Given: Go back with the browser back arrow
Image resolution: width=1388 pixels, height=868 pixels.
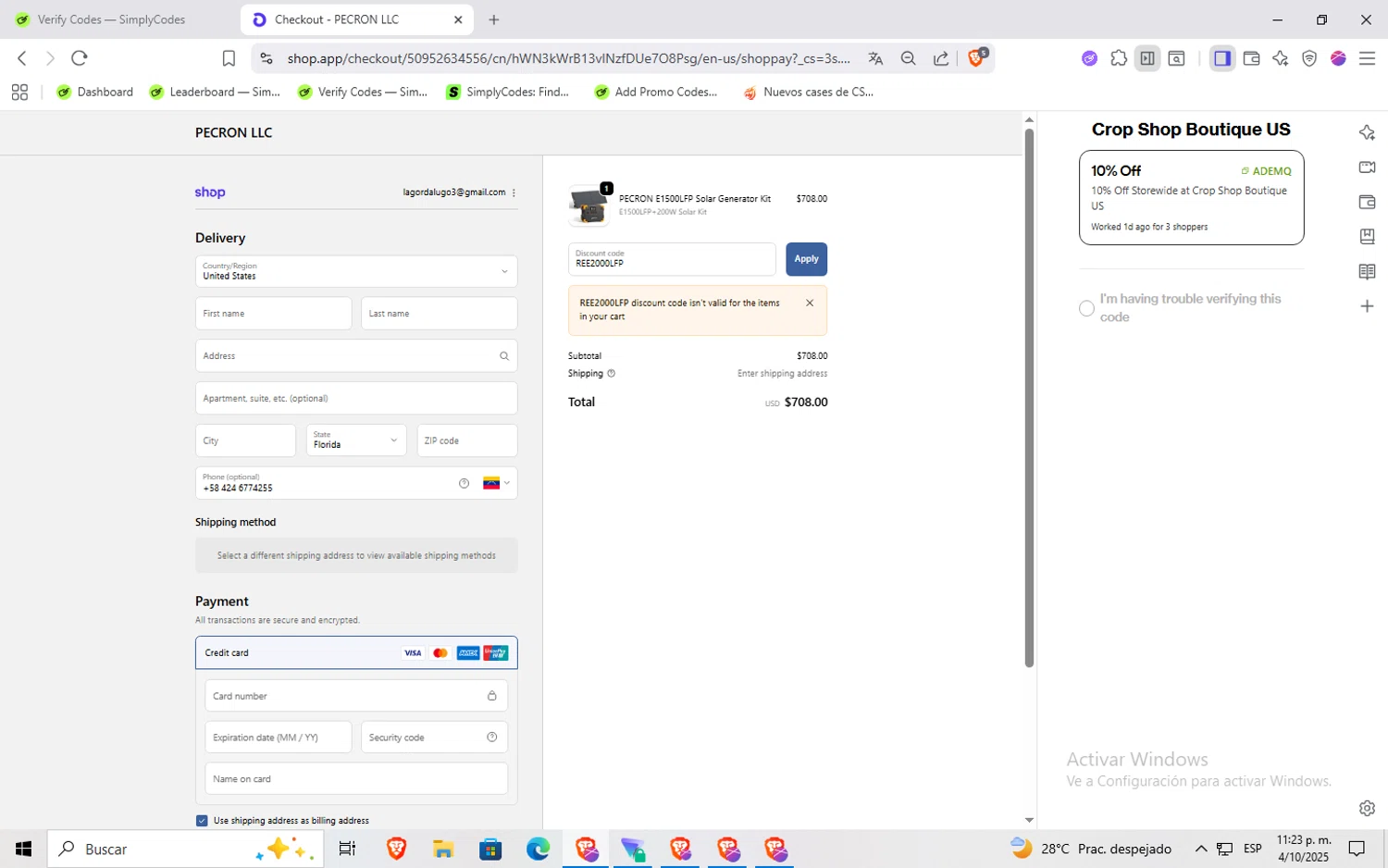Looking at the screenshot, I should (x=22, y=58).
